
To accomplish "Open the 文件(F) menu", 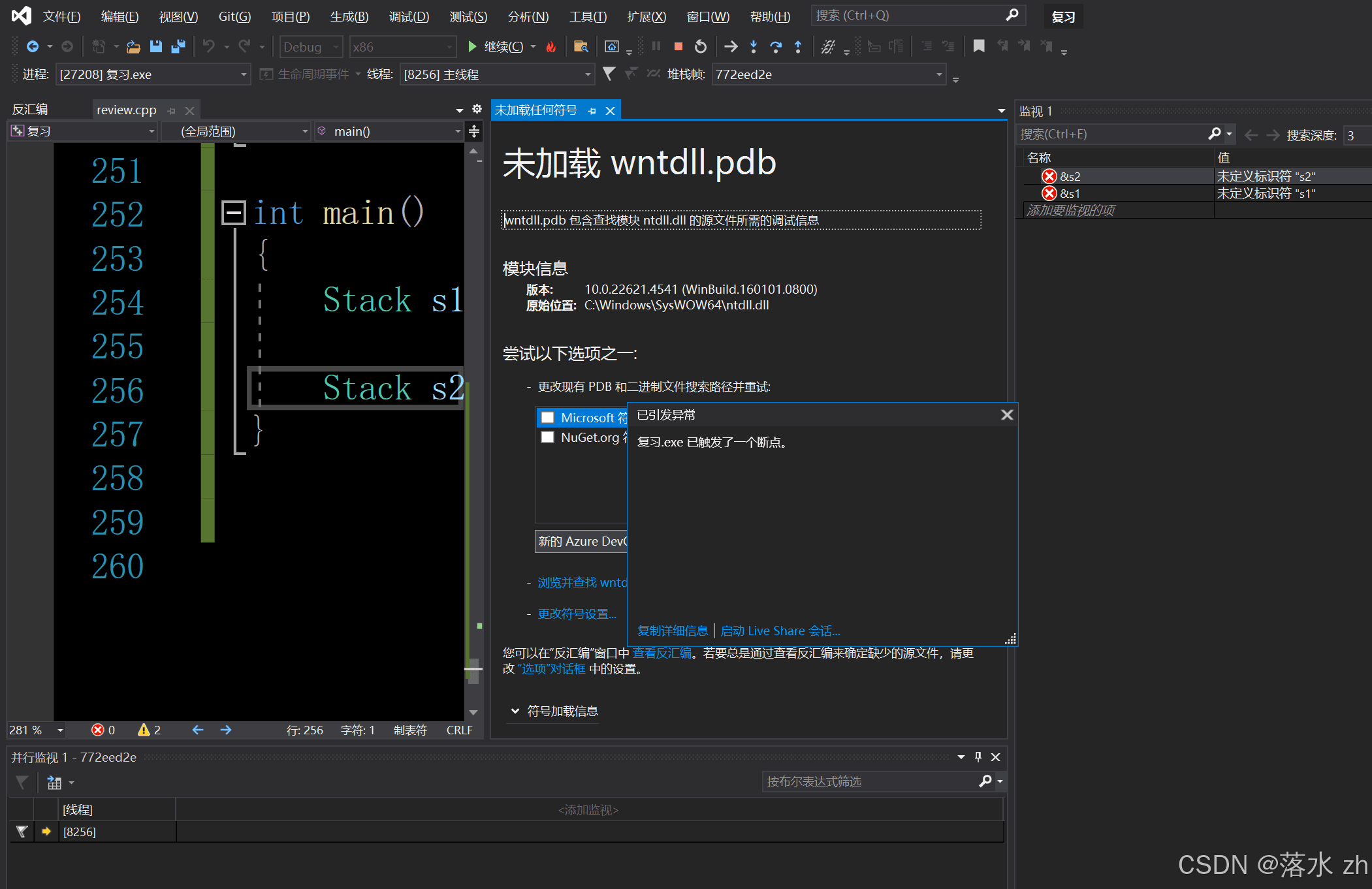I will [61, 16].
